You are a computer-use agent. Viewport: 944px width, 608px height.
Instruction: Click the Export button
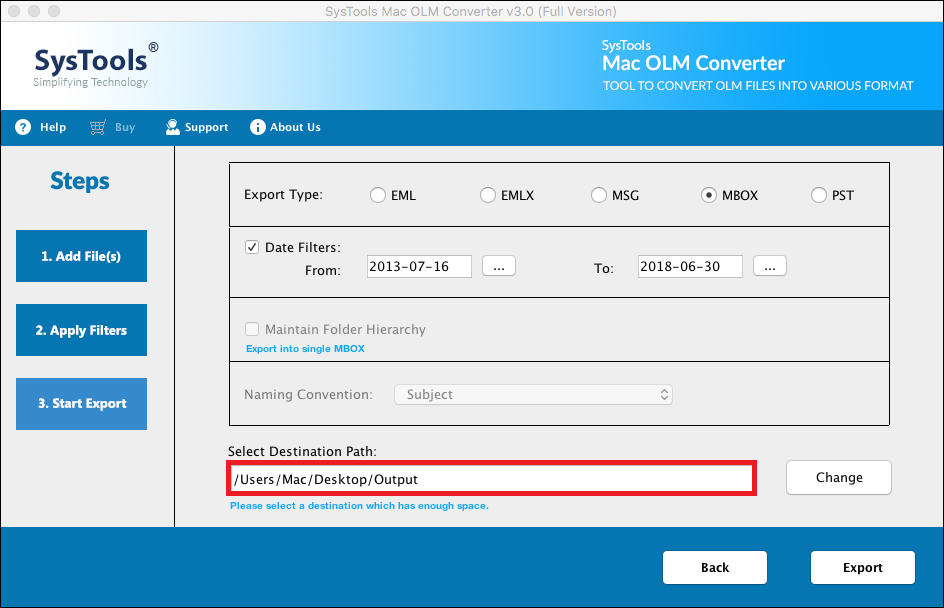coord(863,567)
